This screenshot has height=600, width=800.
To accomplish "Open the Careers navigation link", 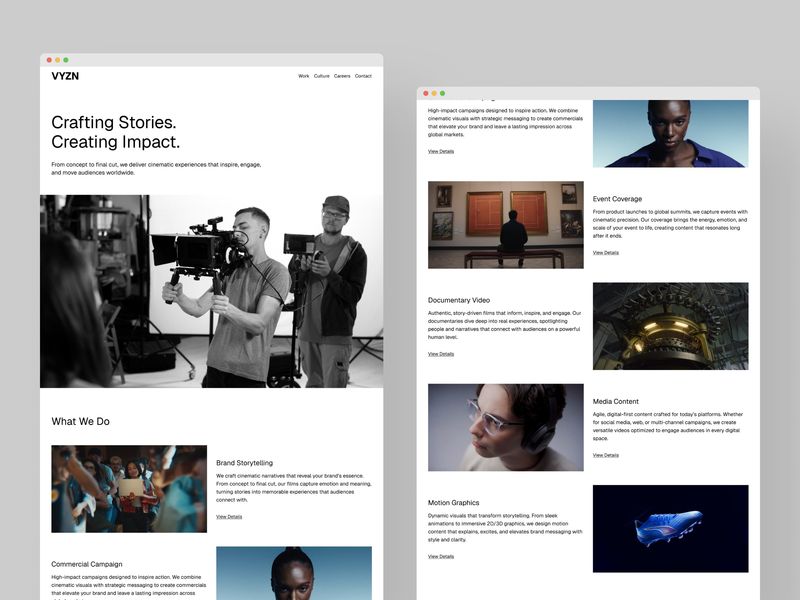I will [342, 75].
